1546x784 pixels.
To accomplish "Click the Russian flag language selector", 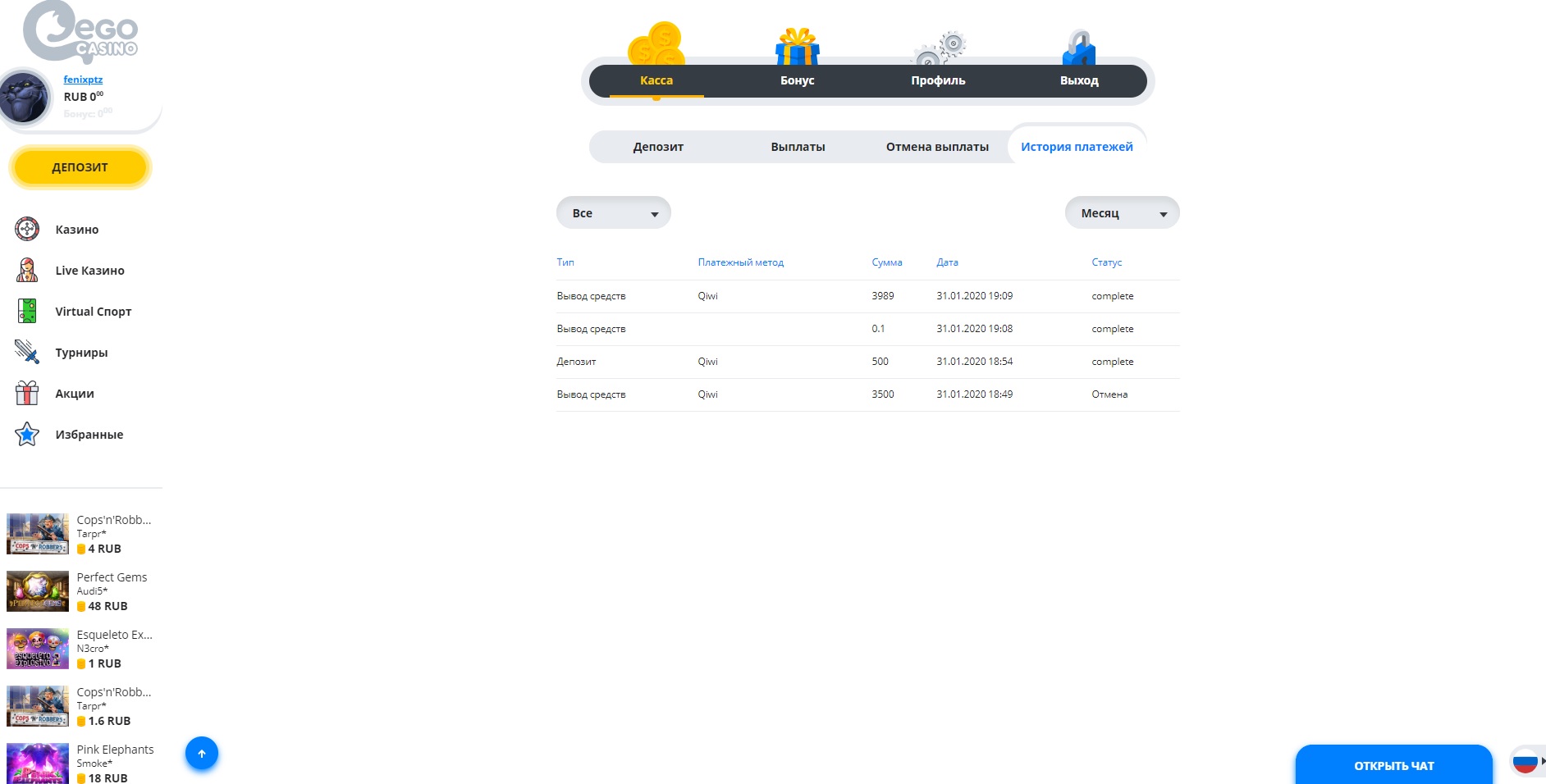I will tap(1525, 762).
